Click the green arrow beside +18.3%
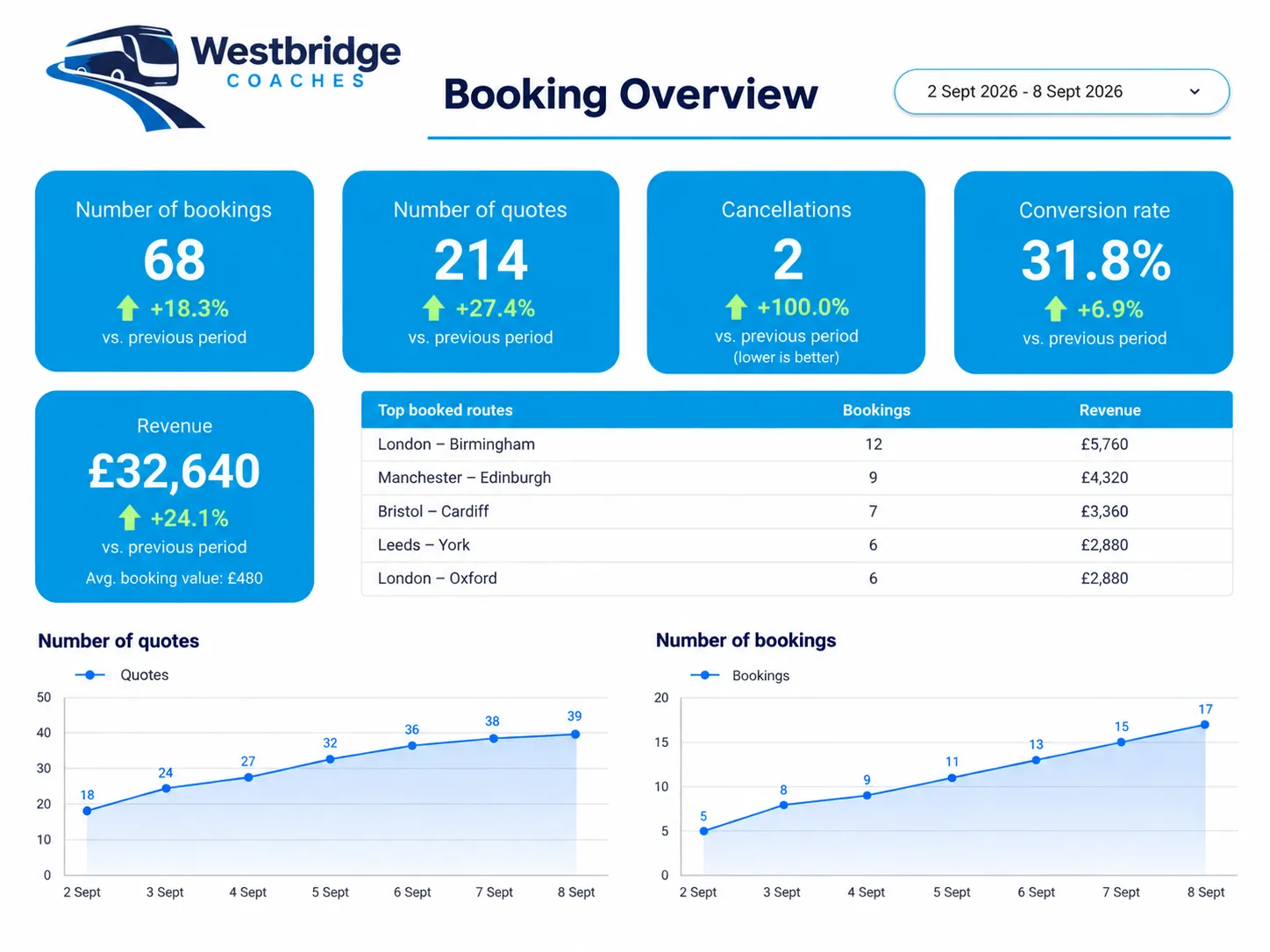 pos(128,308)
